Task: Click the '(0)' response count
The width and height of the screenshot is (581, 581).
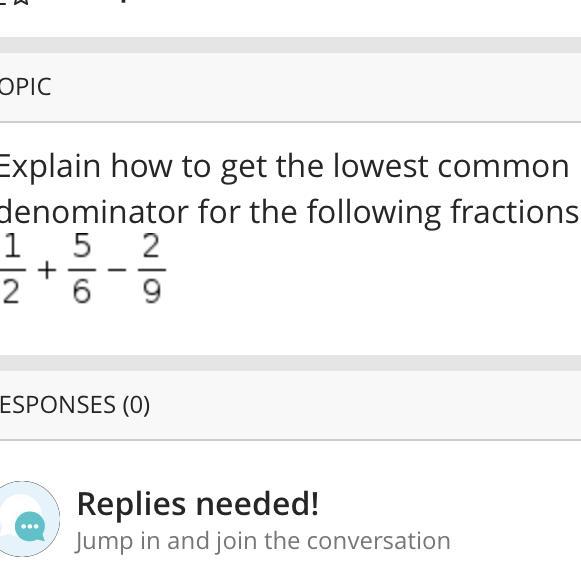Action: (136, 405)
